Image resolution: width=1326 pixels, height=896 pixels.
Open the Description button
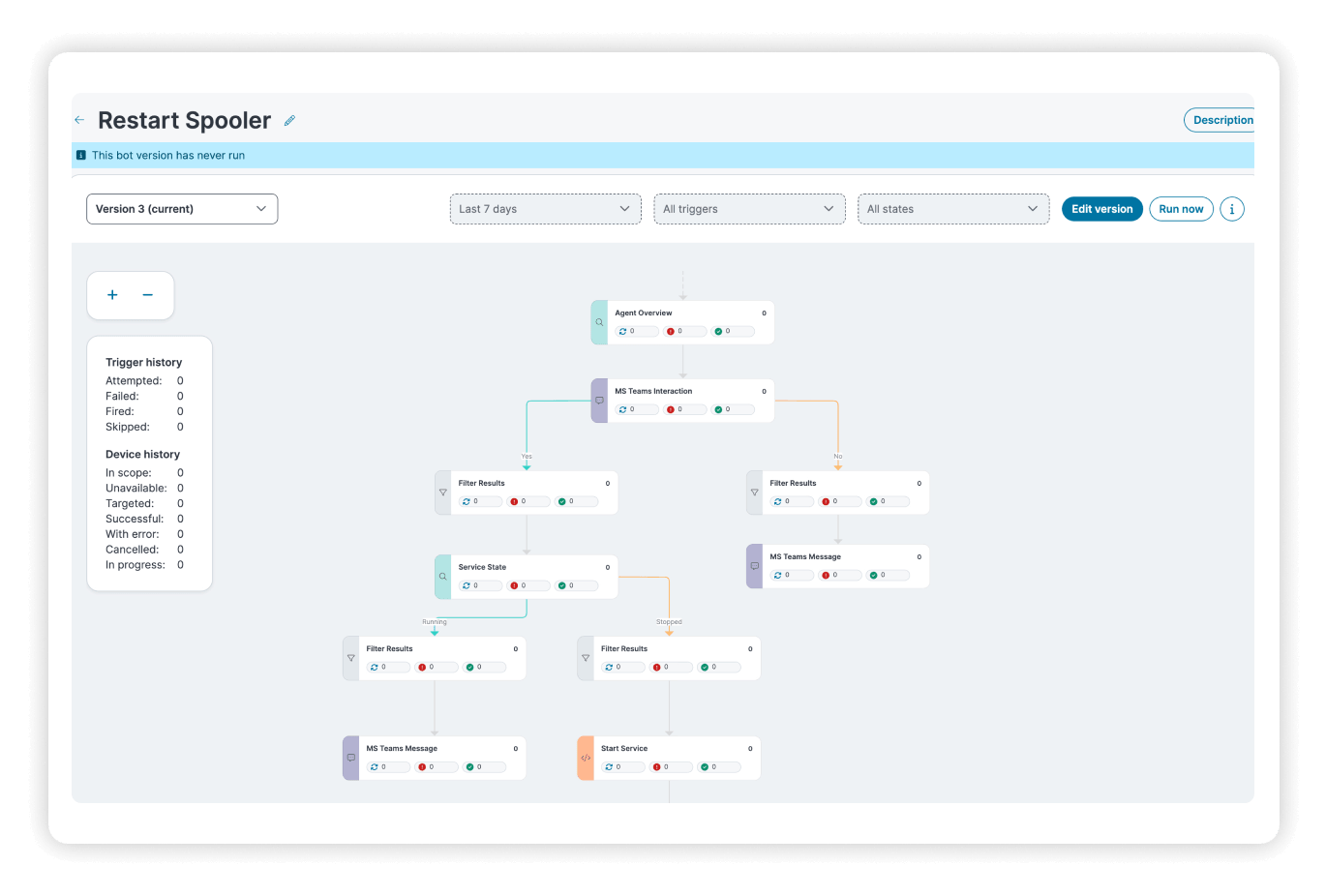pyautogui.click(x=1221, y=120)
